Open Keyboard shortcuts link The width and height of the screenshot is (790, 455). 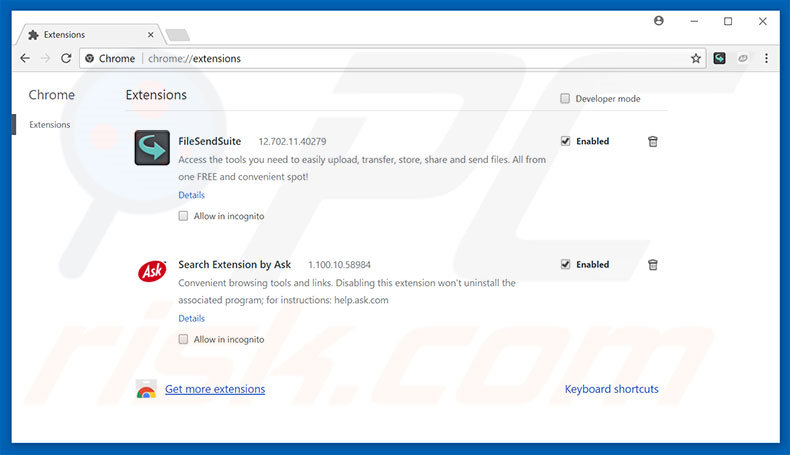[611, 389]
